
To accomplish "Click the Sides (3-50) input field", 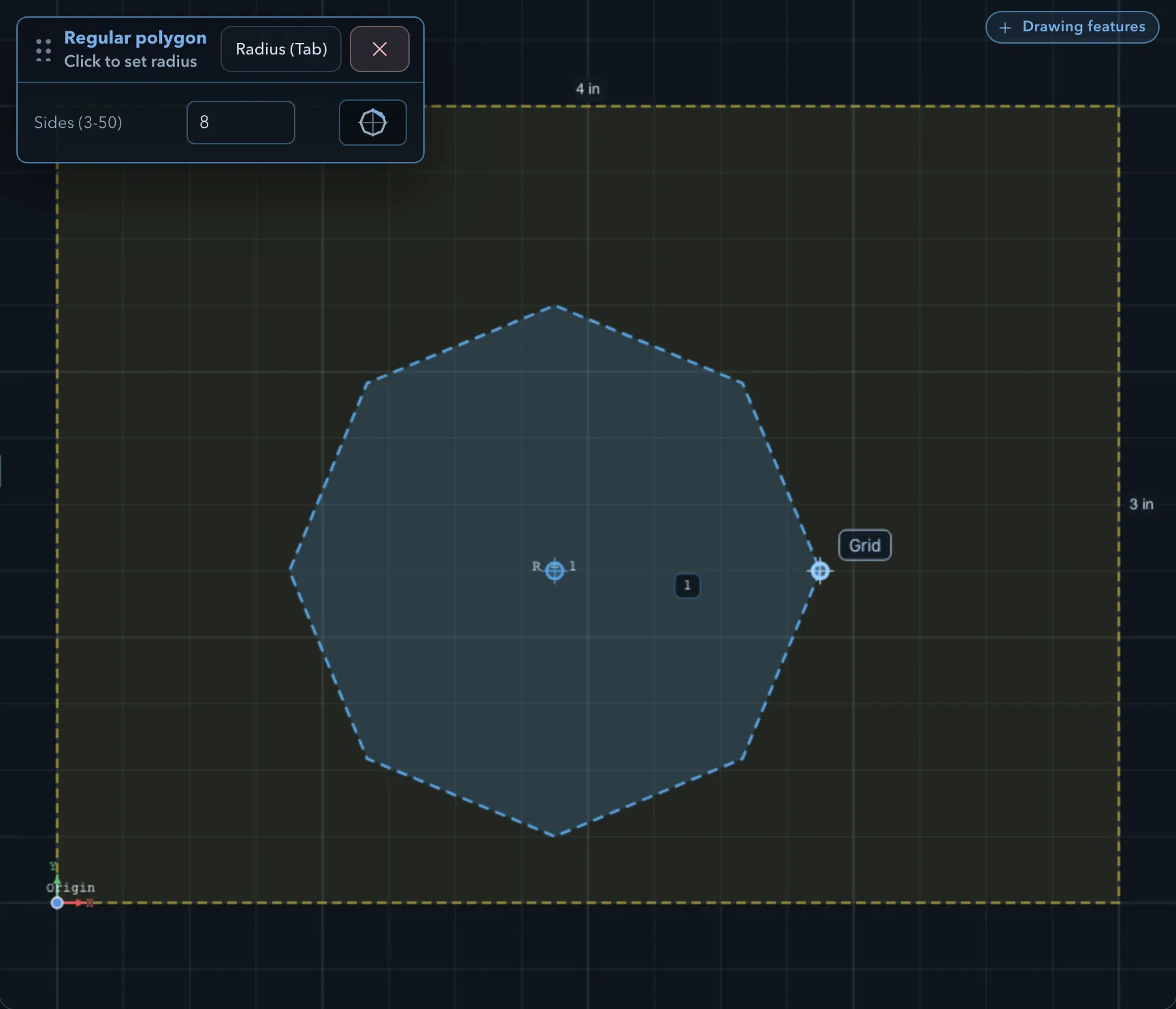I will (x=241, y=123).
